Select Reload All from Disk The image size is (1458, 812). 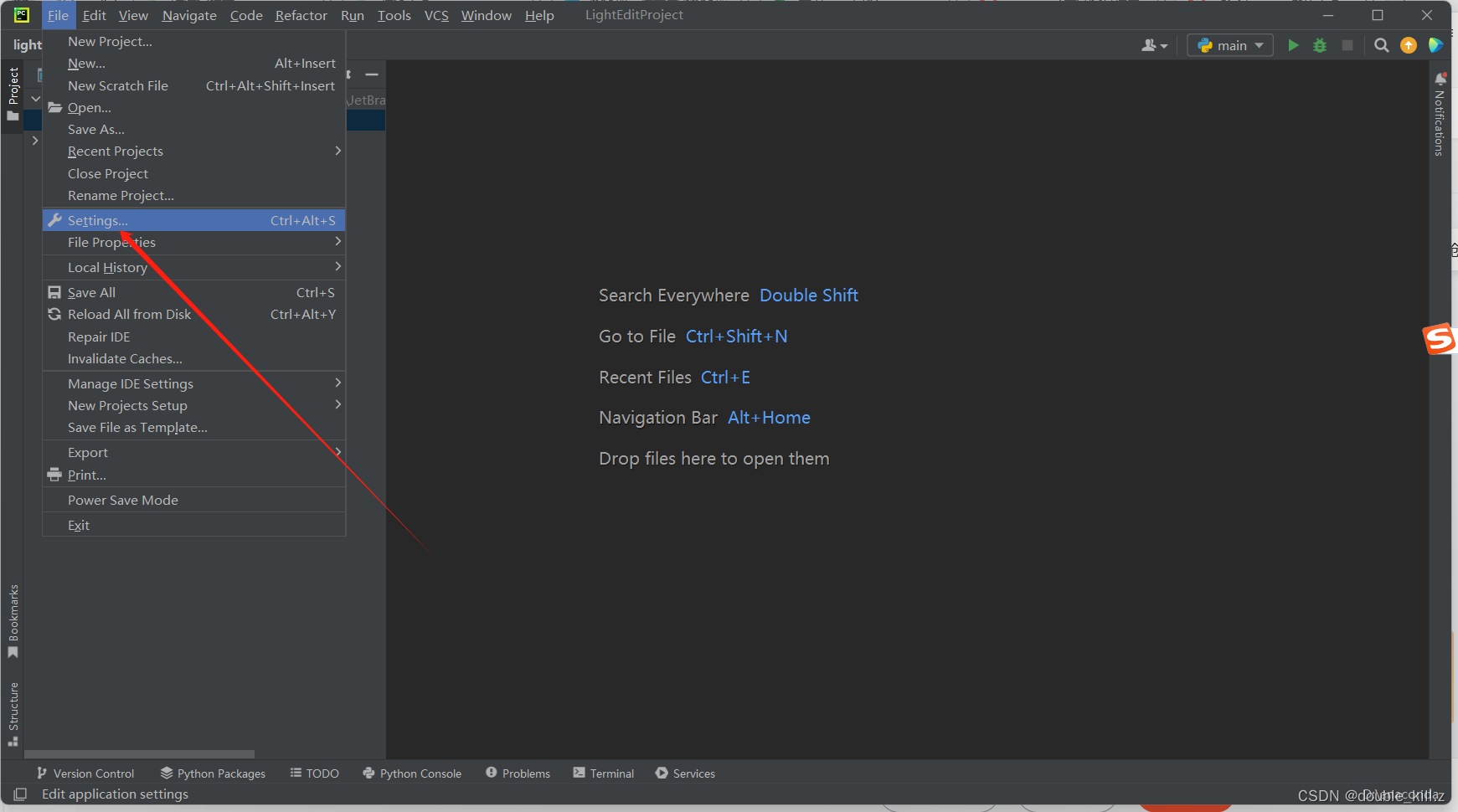[193, 315]
